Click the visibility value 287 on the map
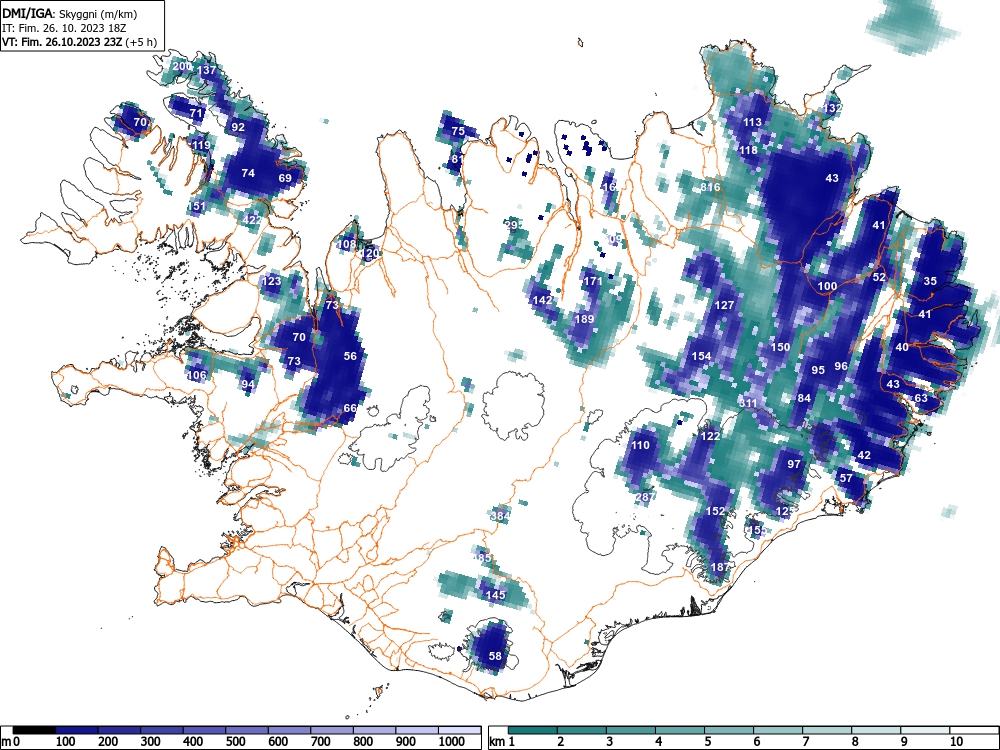The image size is (1000, 750). pos(645,497)
